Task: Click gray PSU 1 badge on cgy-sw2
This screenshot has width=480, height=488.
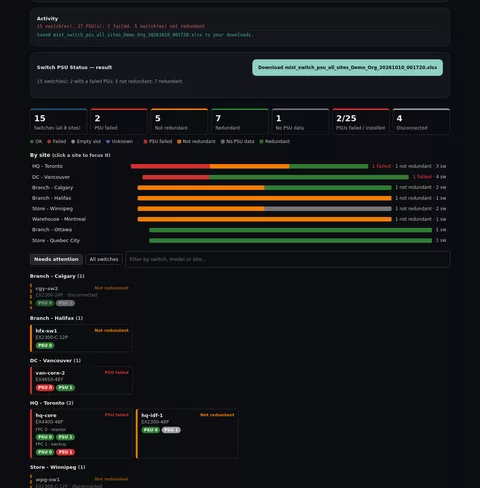Action: click(65, 303)
